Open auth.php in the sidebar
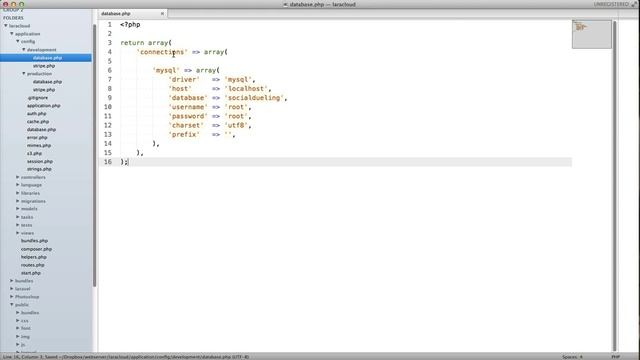 tap(37, 113)
